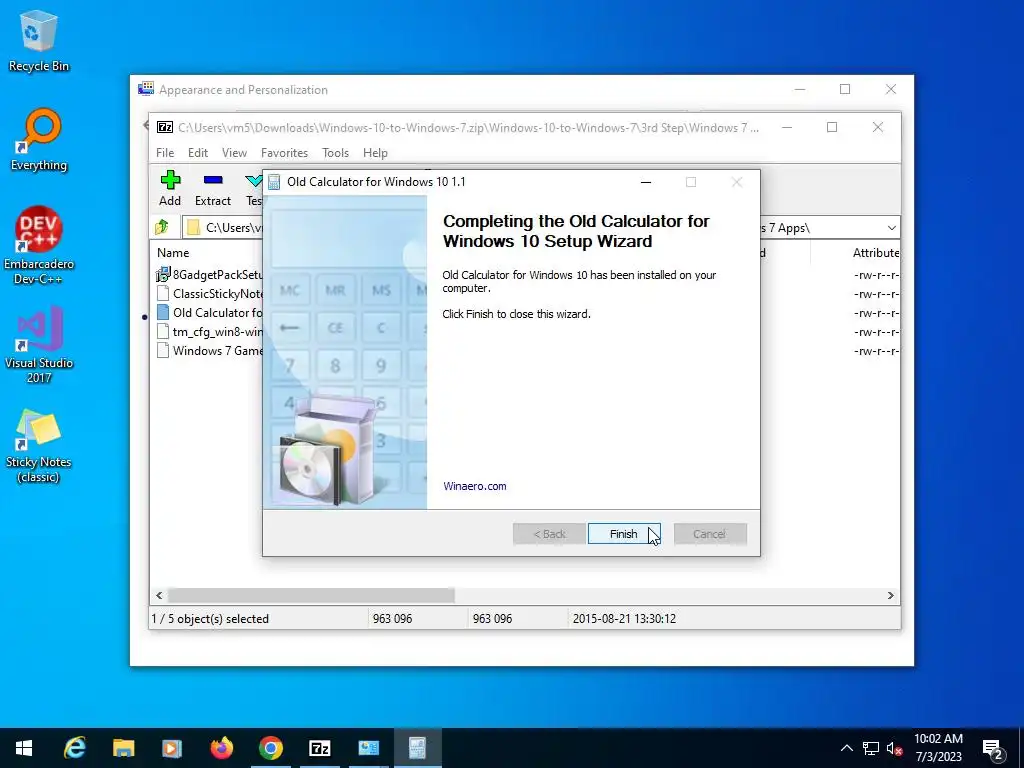Open the File menu in 7-Zip
Image resolution: width=1024 pixels, height=768 pixels.
pyautogui.click(x=165, y=153)
